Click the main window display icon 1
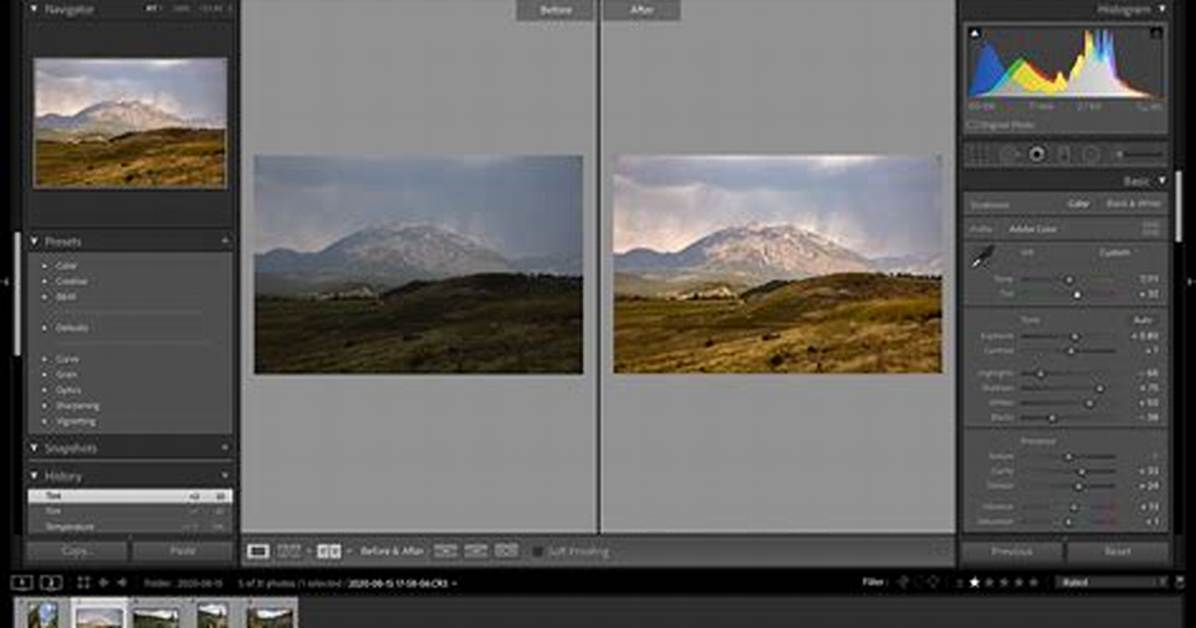Viewport: 1196px width, 628px height. (x=22, y=583)
